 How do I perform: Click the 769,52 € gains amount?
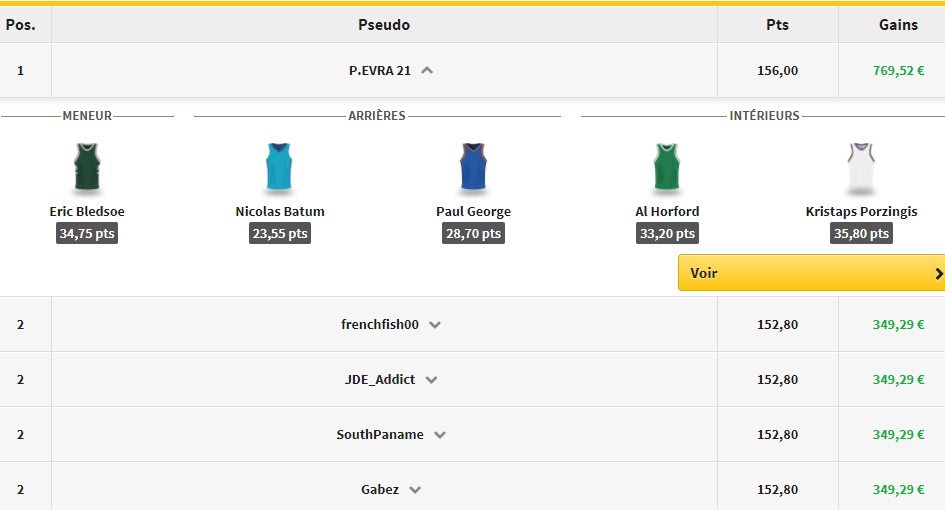(898, 71)
